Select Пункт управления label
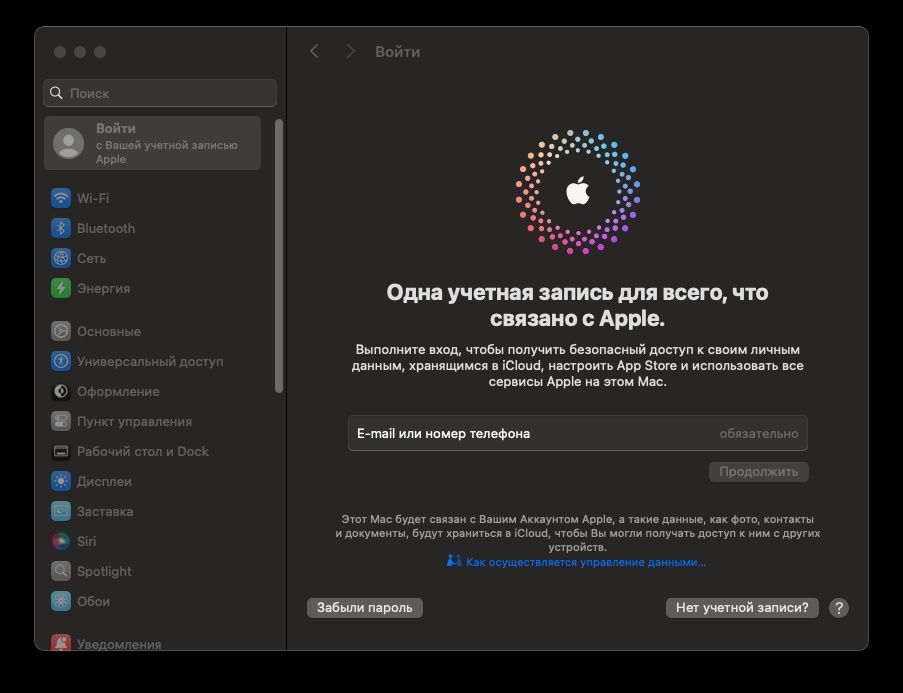This screenshot has width=903, height=693. coord(134,422)
